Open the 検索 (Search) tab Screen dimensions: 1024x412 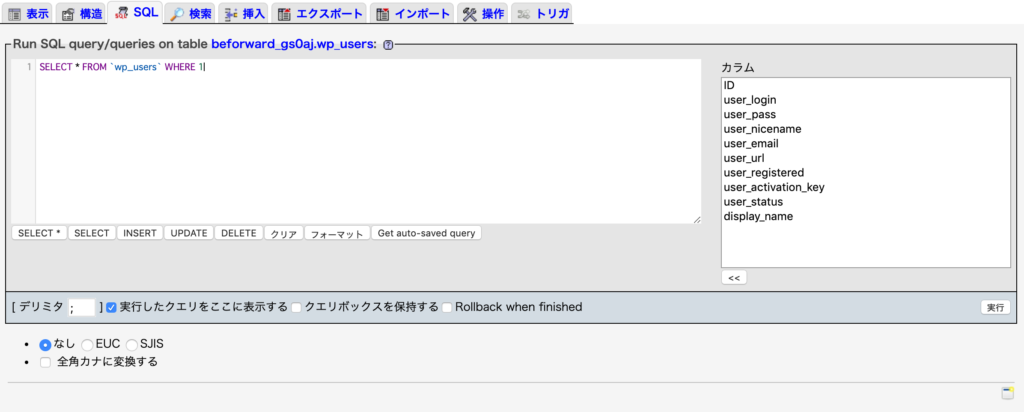(191, 14)
